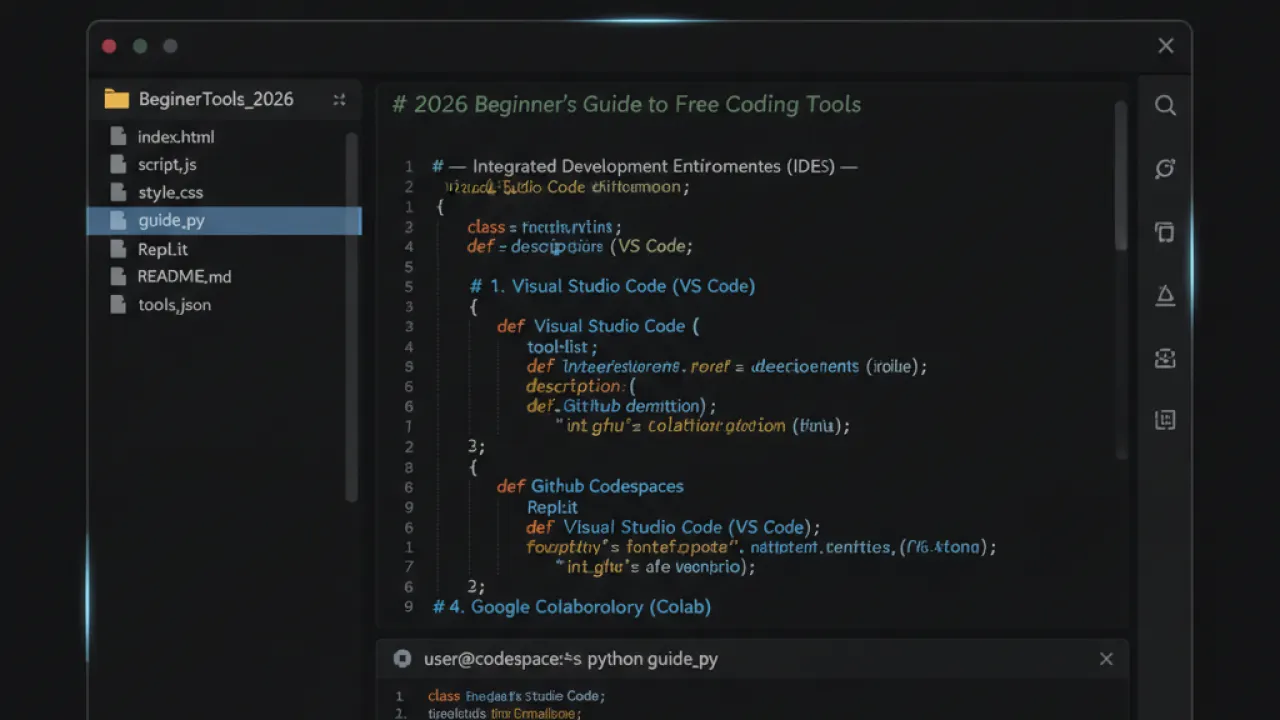Select style.css in the explorer

click(x=171, y=193)
